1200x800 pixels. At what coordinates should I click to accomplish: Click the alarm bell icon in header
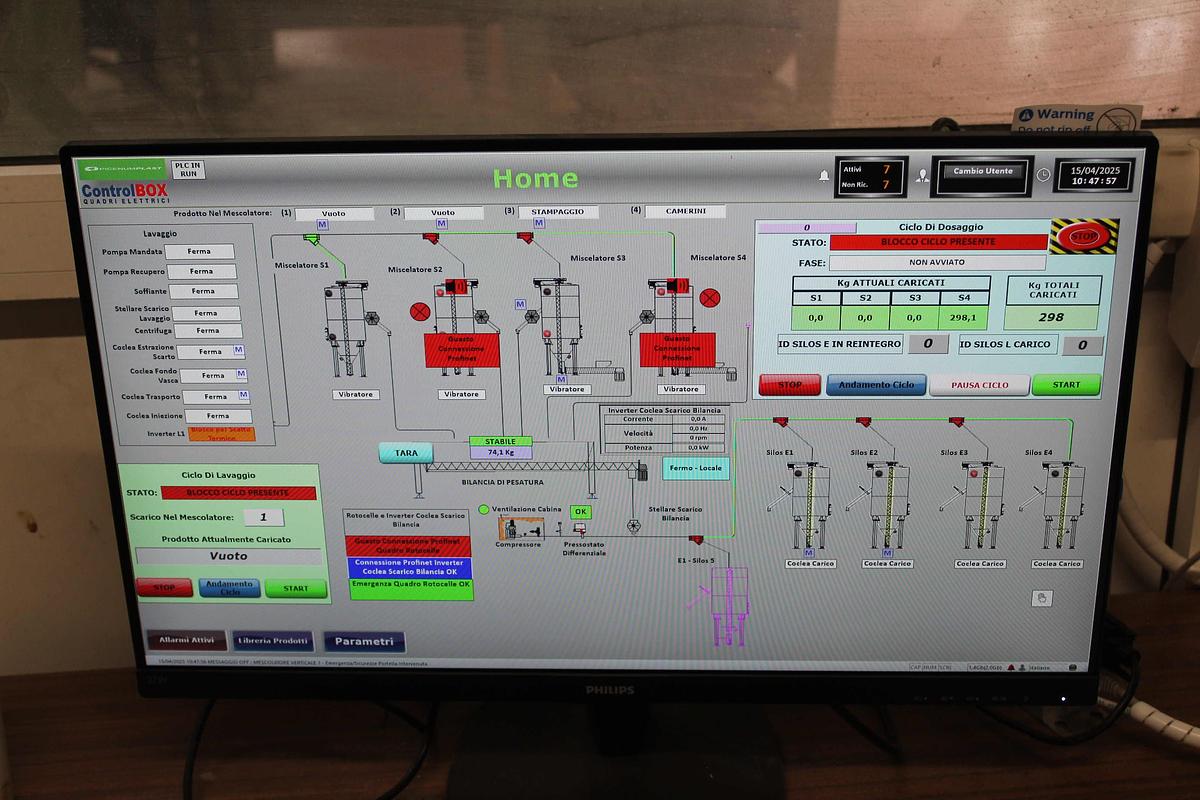click(x=824, y=175)
